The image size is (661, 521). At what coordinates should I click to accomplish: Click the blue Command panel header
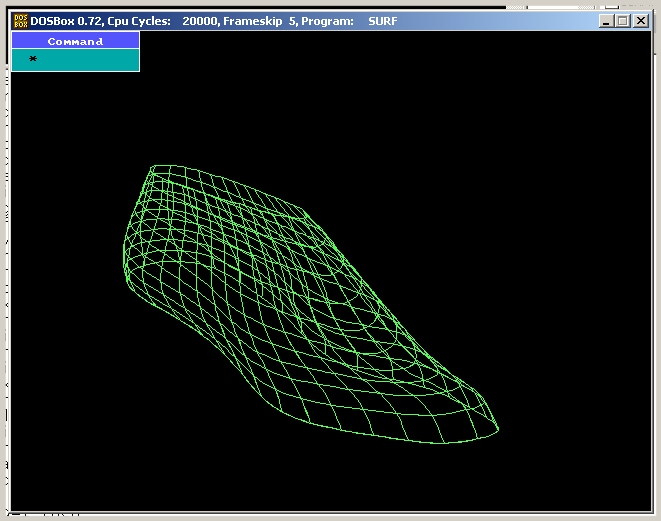coord(75,41)
